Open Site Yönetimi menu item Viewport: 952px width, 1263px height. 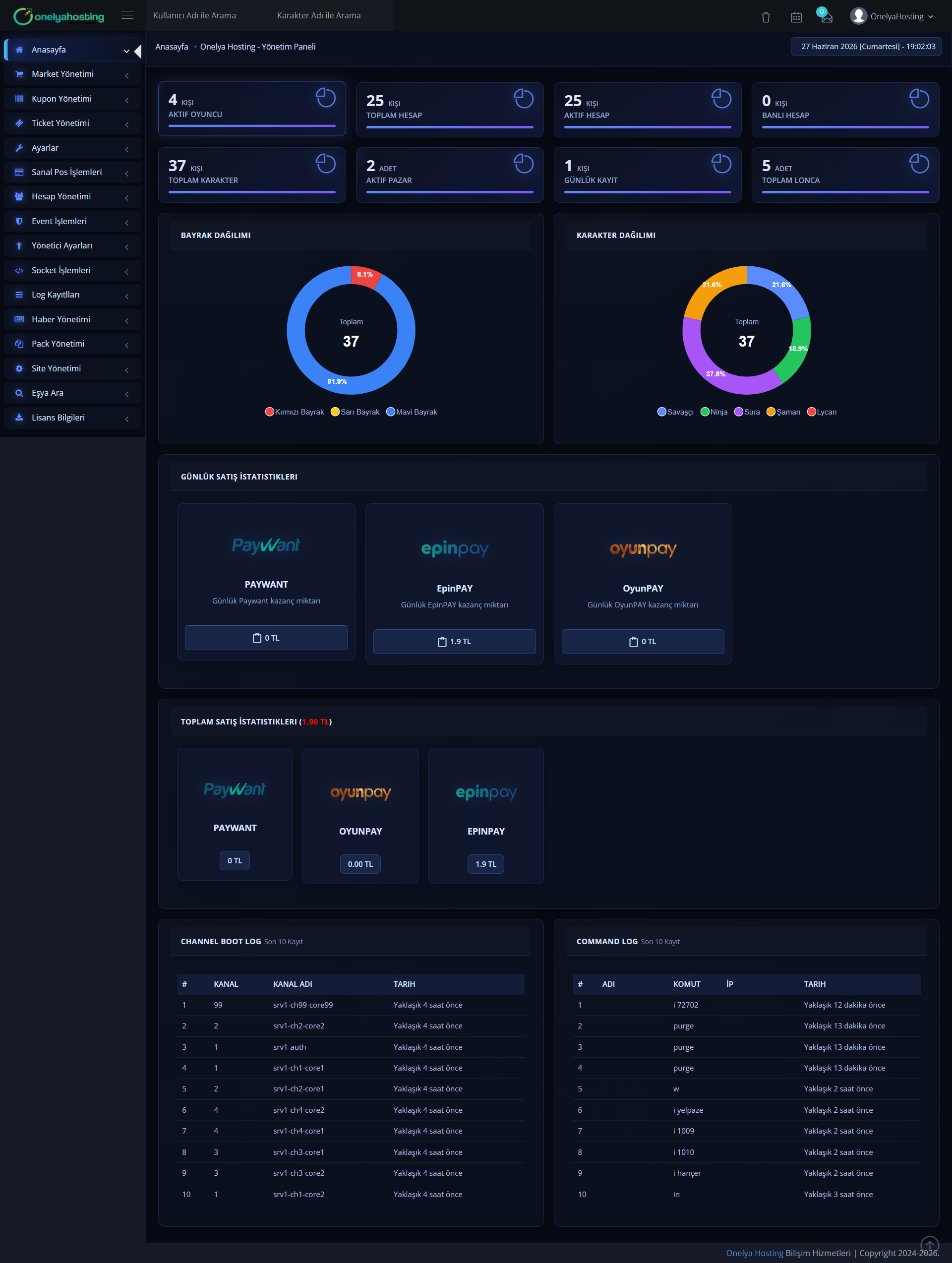[72, 369]
